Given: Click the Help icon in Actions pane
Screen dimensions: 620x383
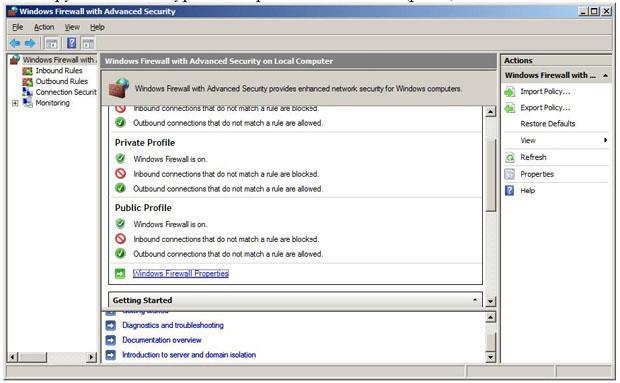Looking at the screenshot, I should [x=510, y=191].
